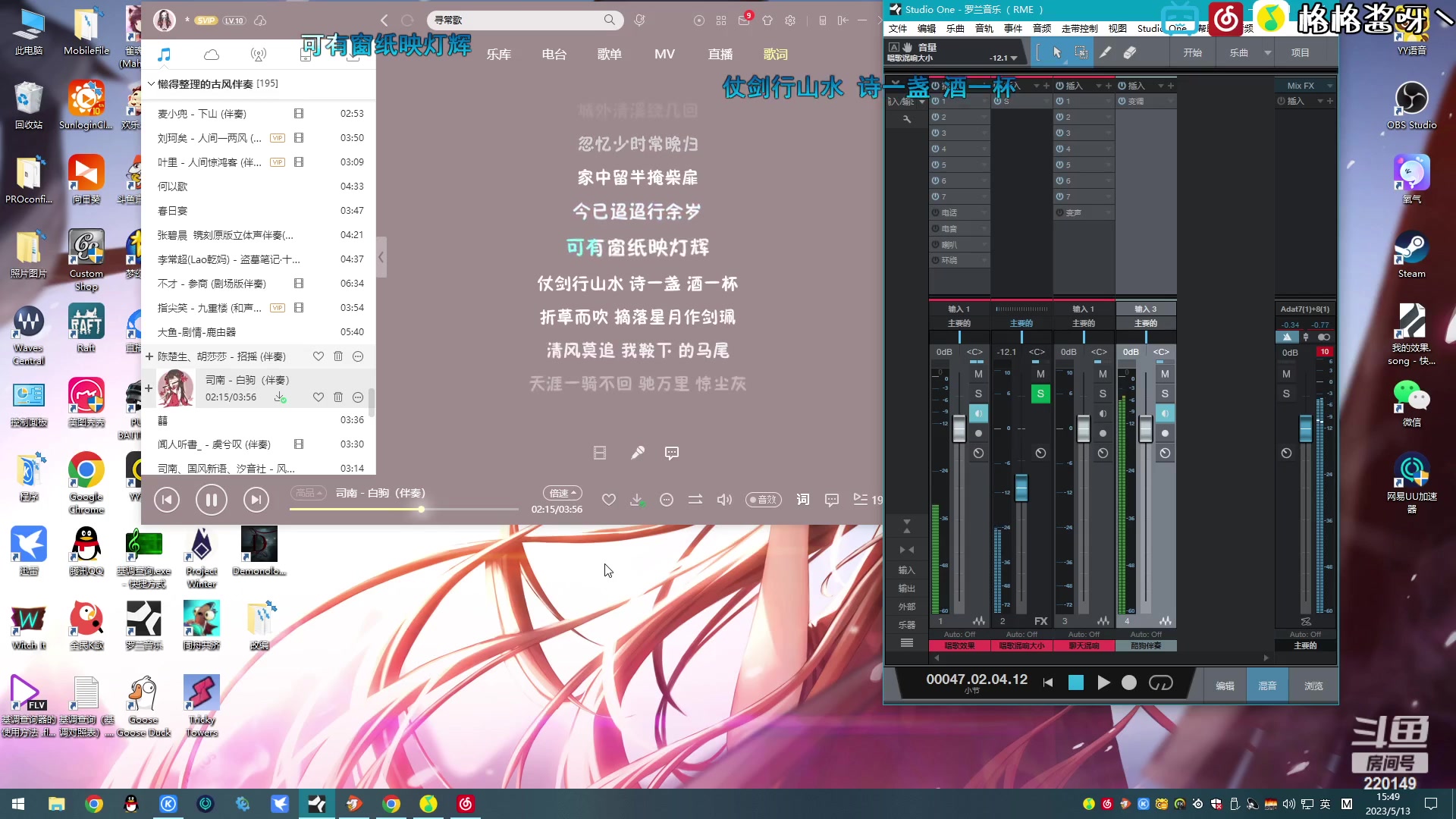This screenshot has width=1456, height=819.
Task: Open the radio broadcast icon in player sidebar
Action: pos(259,55)
